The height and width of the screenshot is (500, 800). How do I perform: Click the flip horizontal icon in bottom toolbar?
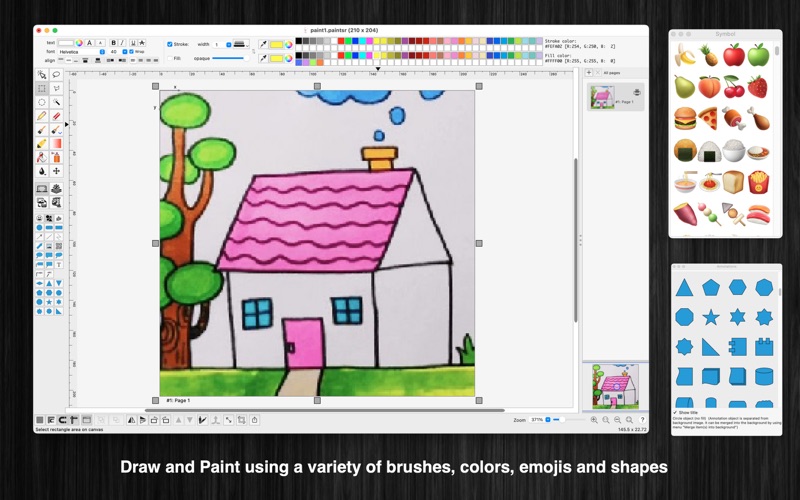131,420
